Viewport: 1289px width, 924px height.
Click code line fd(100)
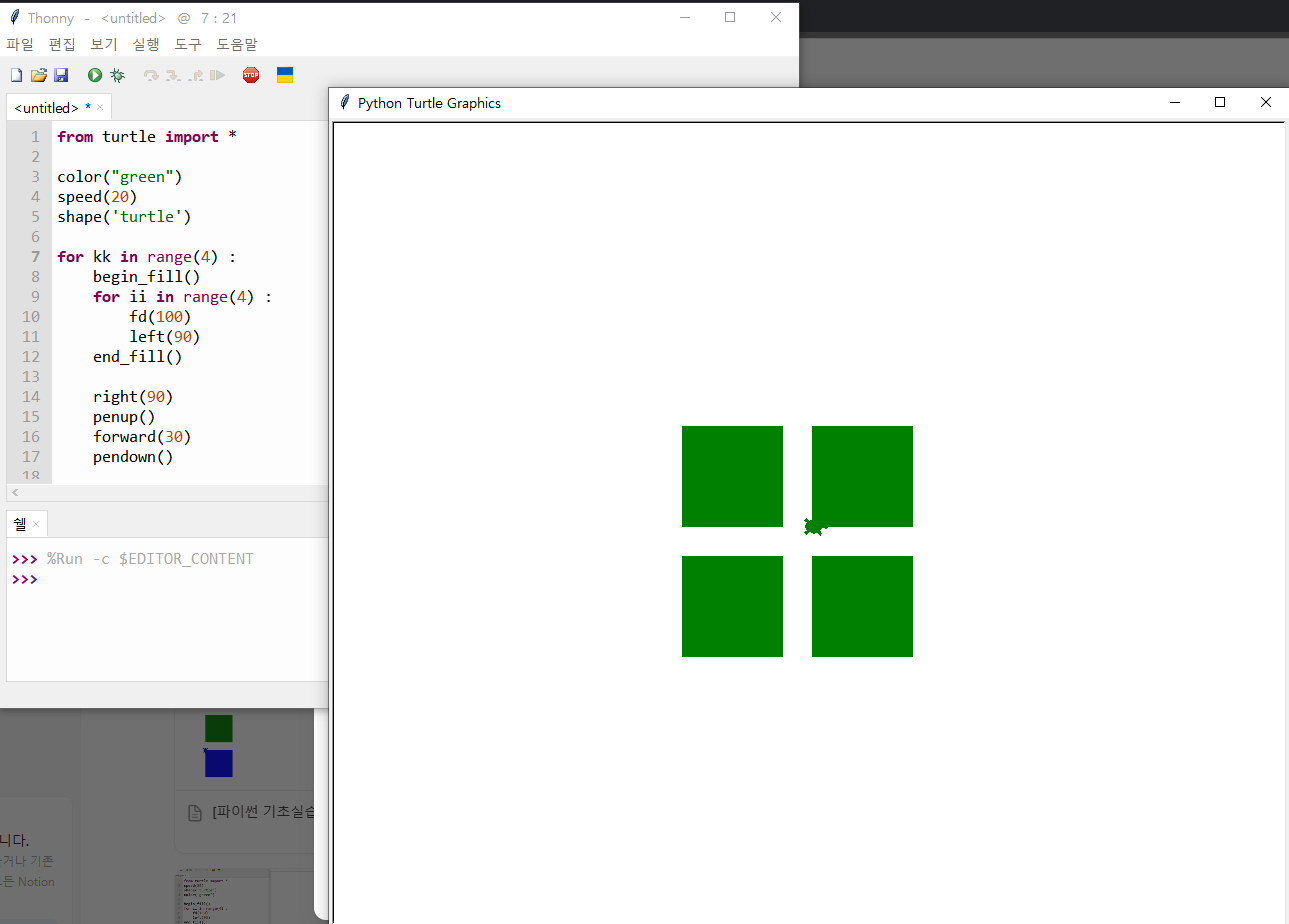click(160, 317)
